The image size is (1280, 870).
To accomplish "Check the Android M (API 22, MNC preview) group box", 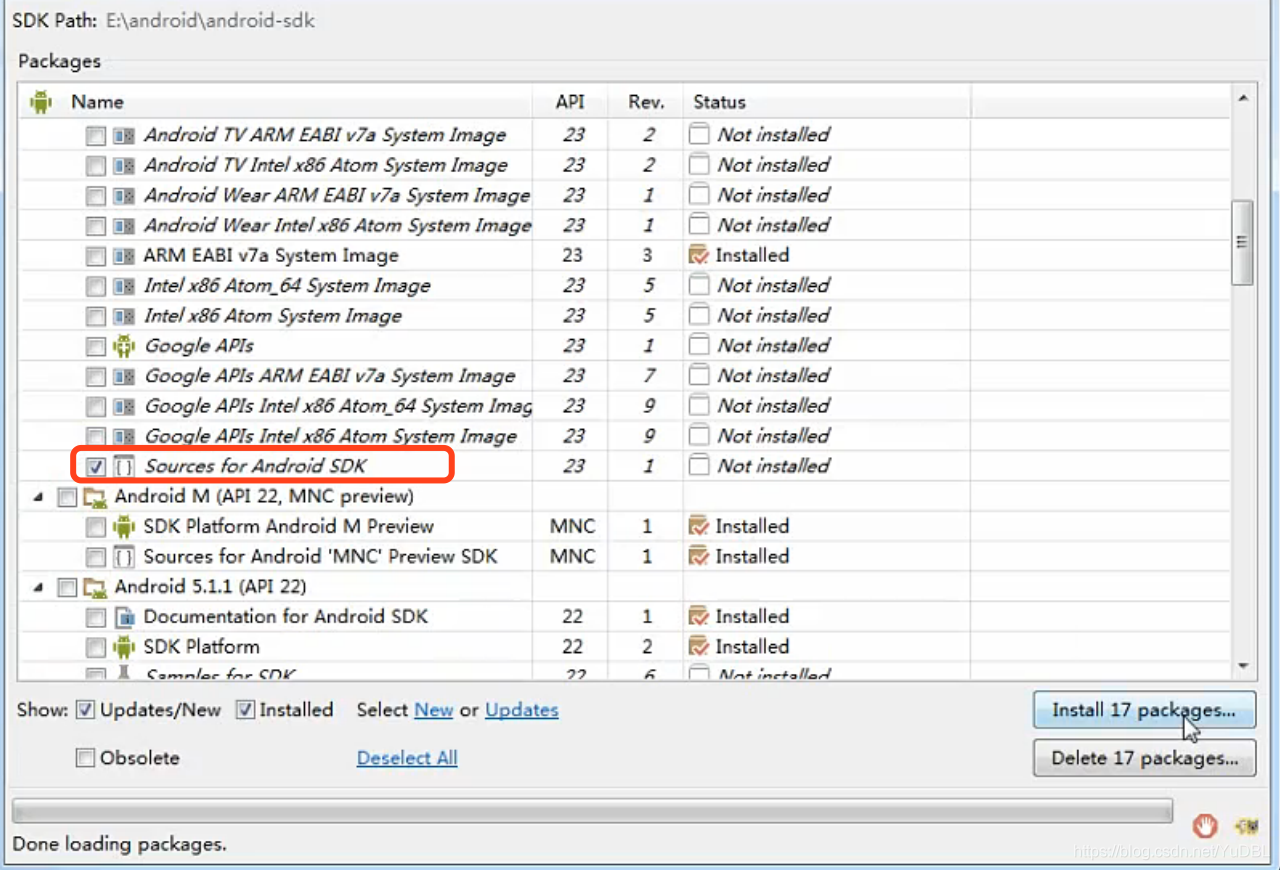I will pyautogui.click(x=66, y=497).
